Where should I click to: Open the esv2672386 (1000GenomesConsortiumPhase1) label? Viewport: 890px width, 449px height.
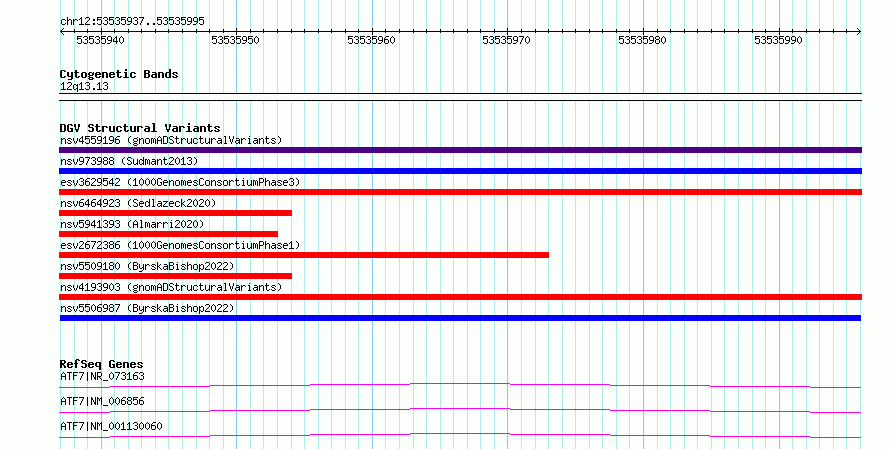[180, 245]
